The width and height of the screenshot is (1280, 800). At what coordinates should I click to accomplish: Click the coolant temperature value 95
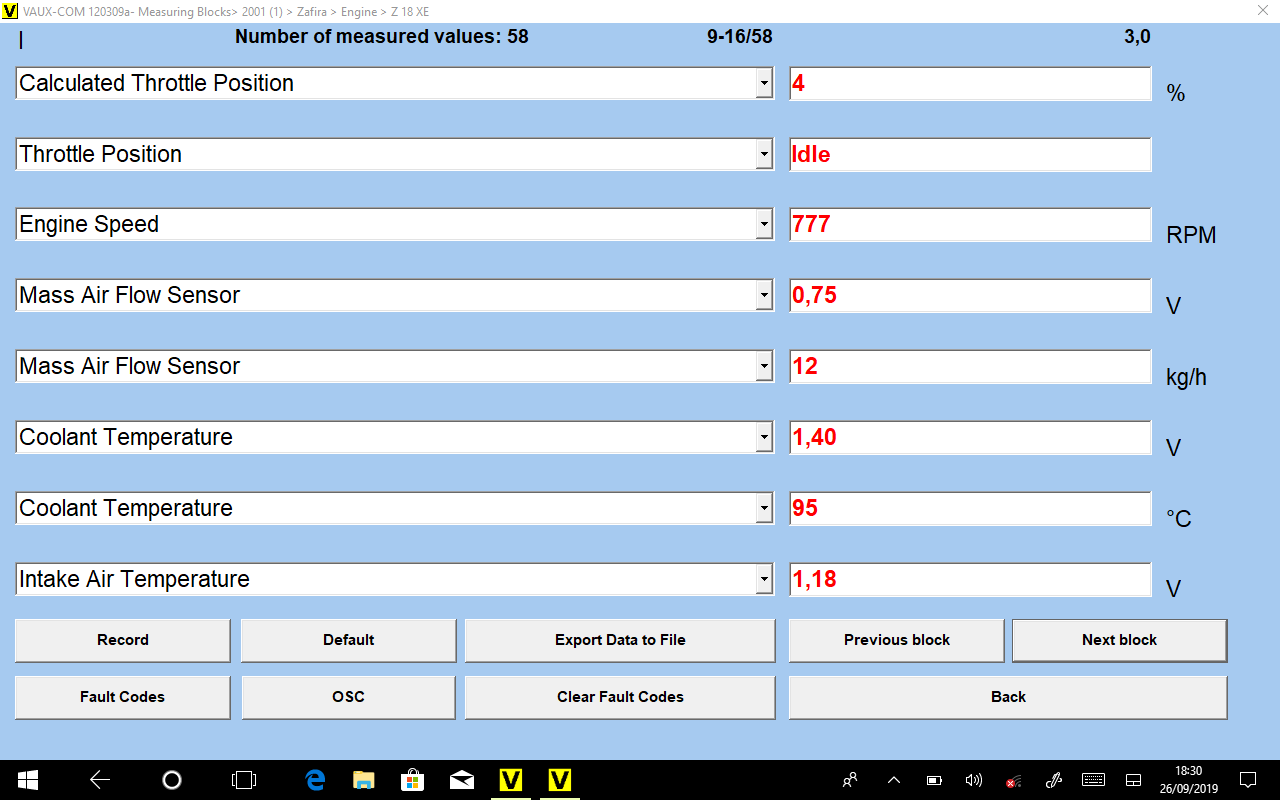(970, 508)
